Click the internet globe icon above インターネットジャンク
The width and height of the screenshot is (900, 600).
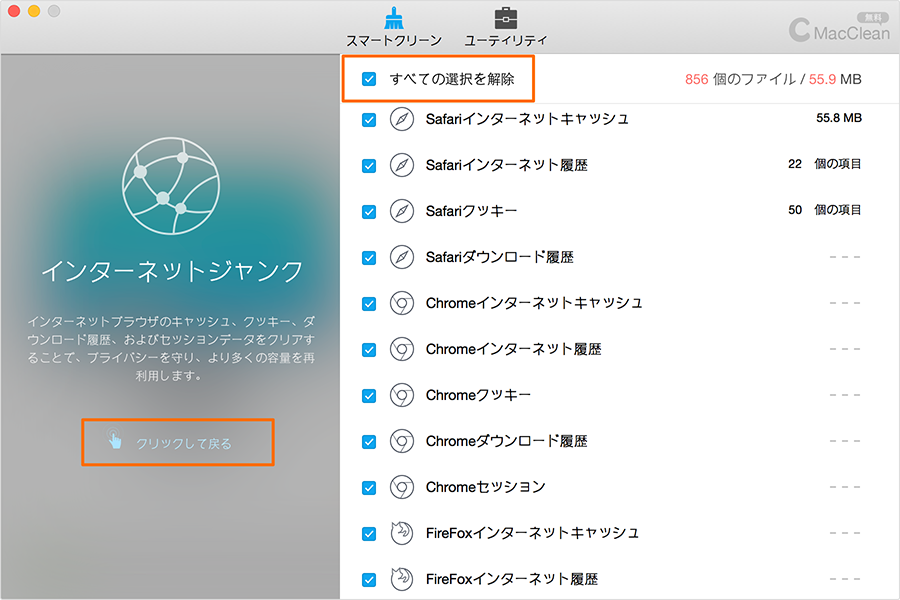(x=171, y=185)
